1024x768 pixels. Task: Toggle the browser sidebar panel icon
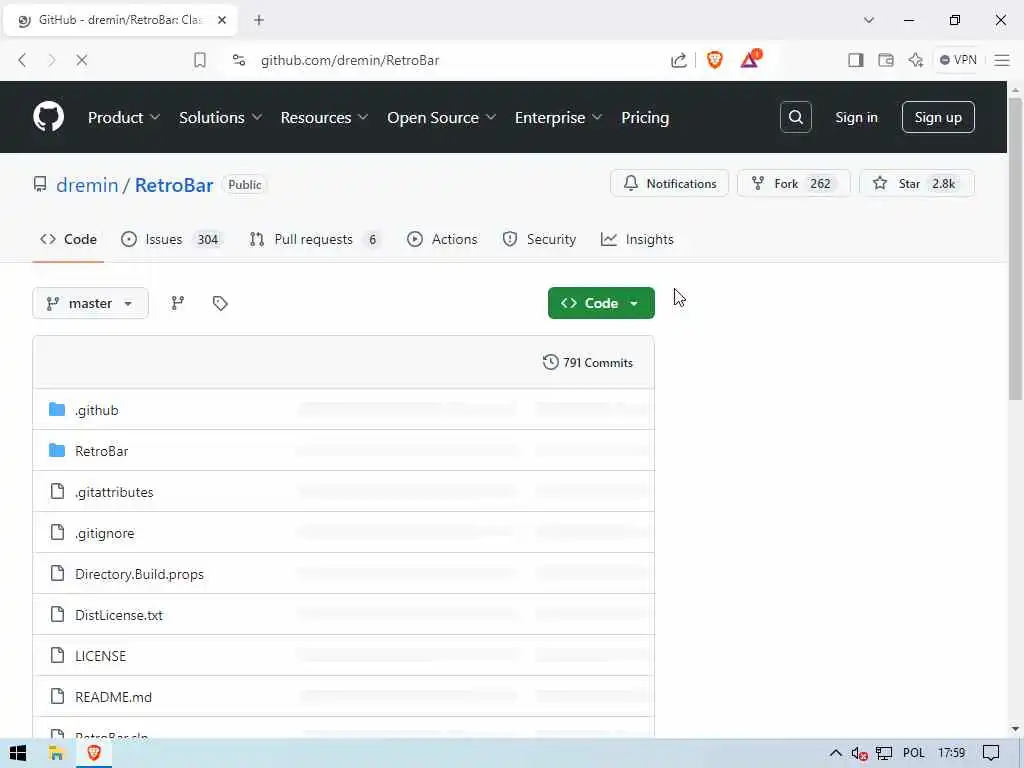856,60
